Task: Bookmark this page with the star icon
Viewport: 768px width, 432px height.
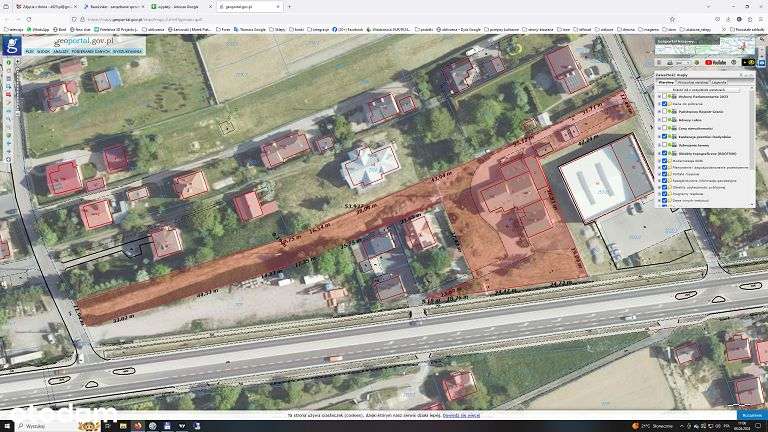Action: (x=672, y=19)
